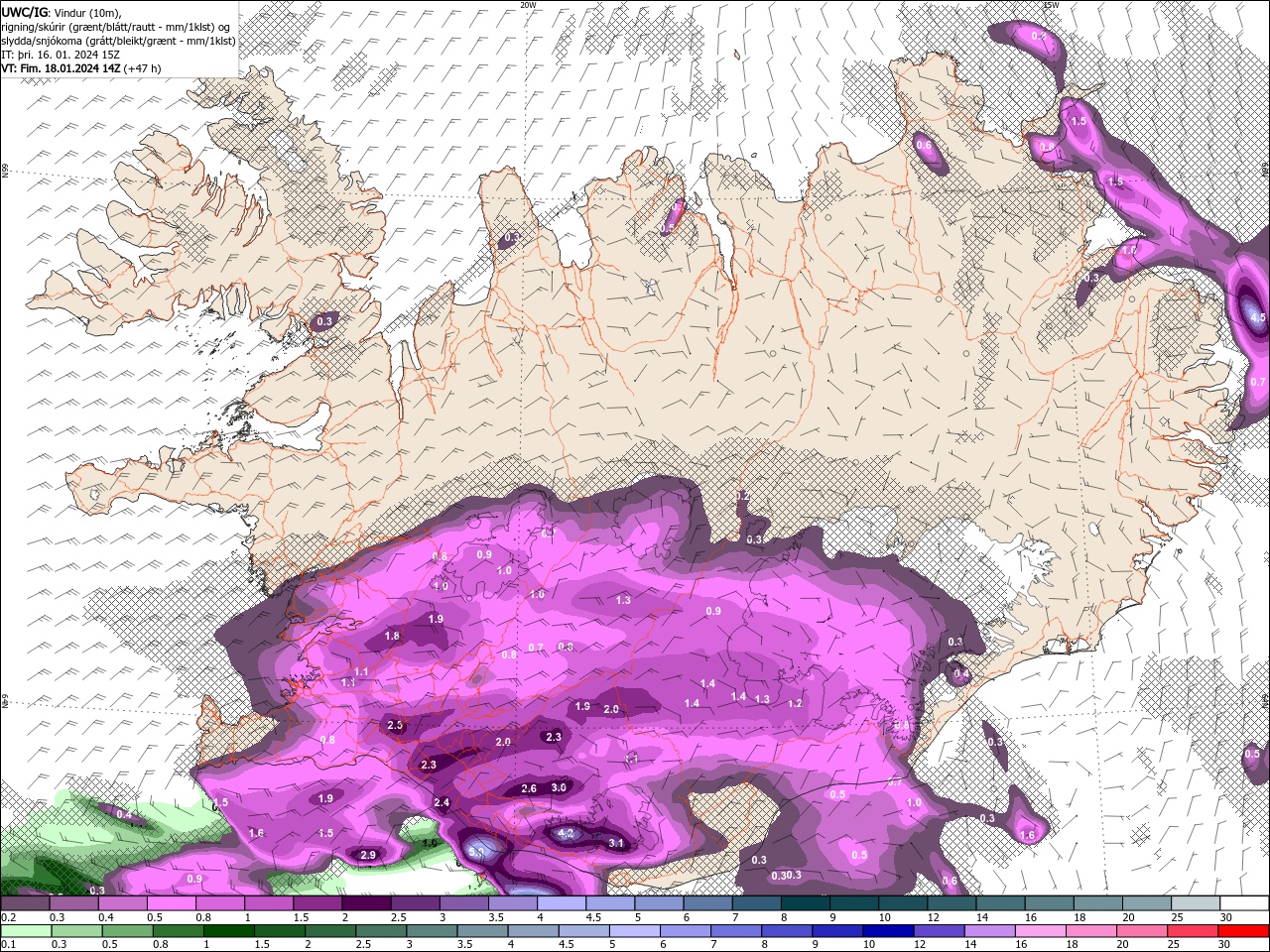Viewport: 1270px width, 952px height.
Task: Click the 3.1 value on the map
Action: (616, 844)
